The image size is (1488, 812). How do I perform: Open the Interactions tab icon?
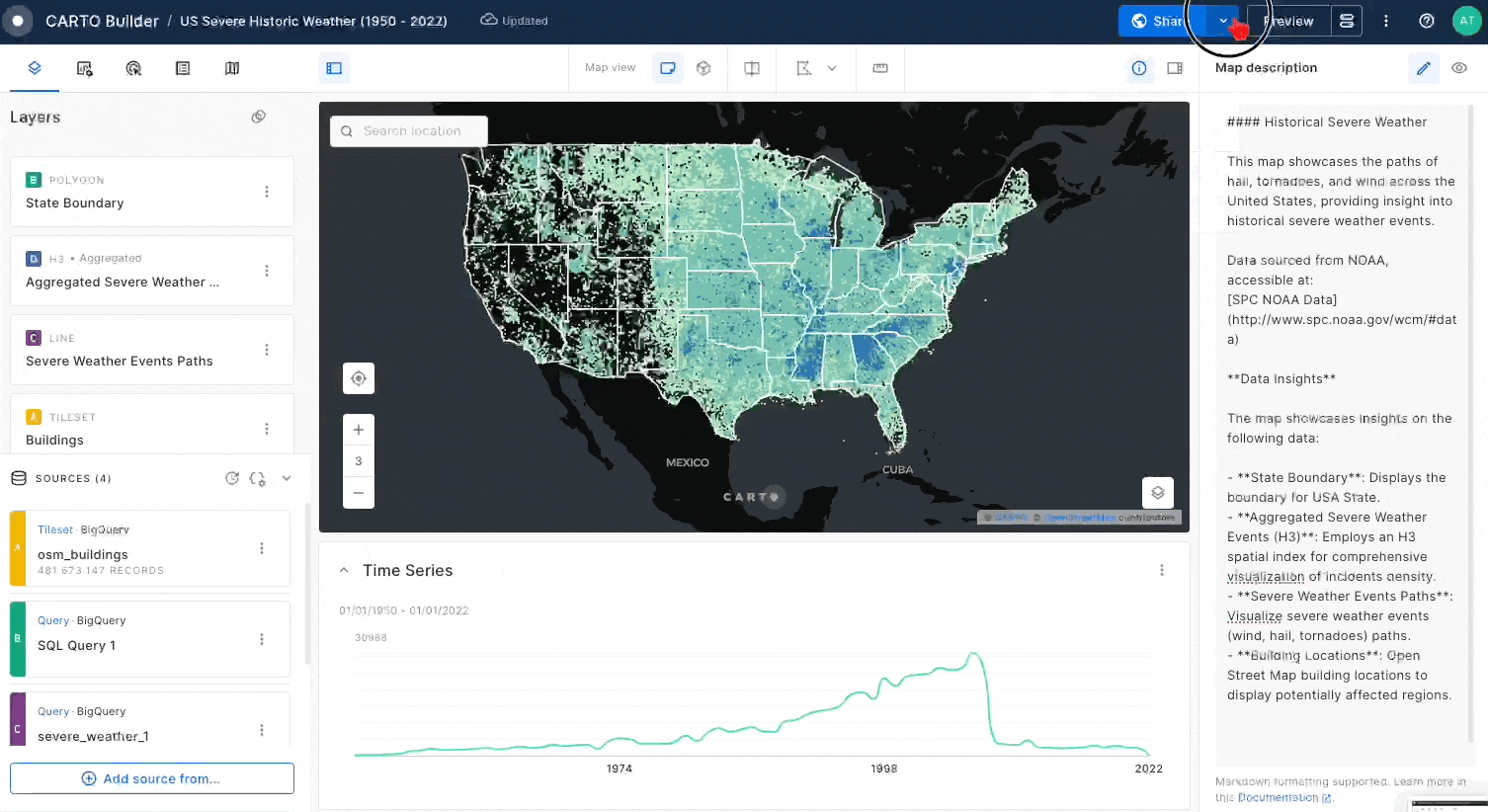coord(133,68)
